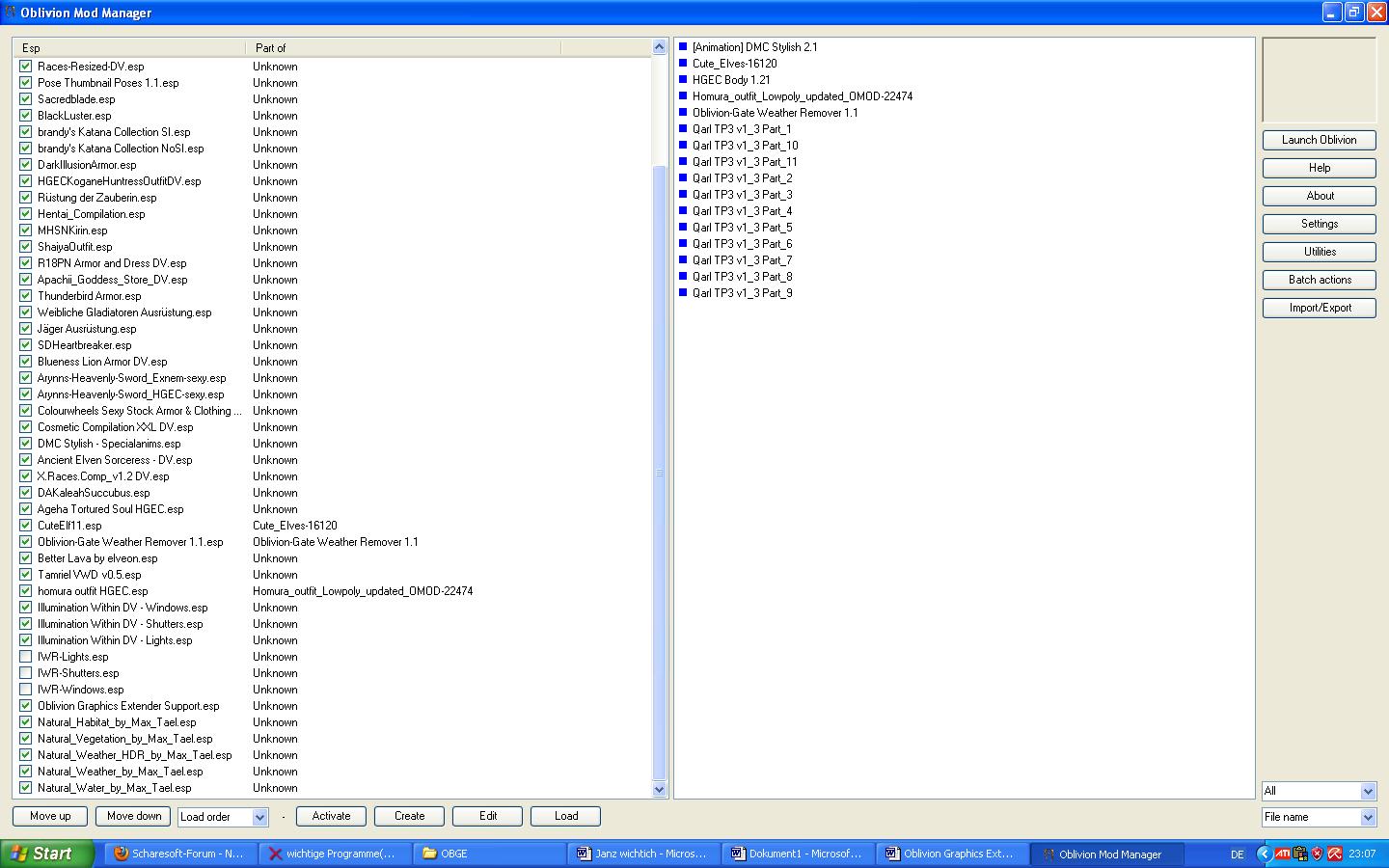Check the IWR-Windows.esp plugin
The image size is (1389, 868).
26,690
